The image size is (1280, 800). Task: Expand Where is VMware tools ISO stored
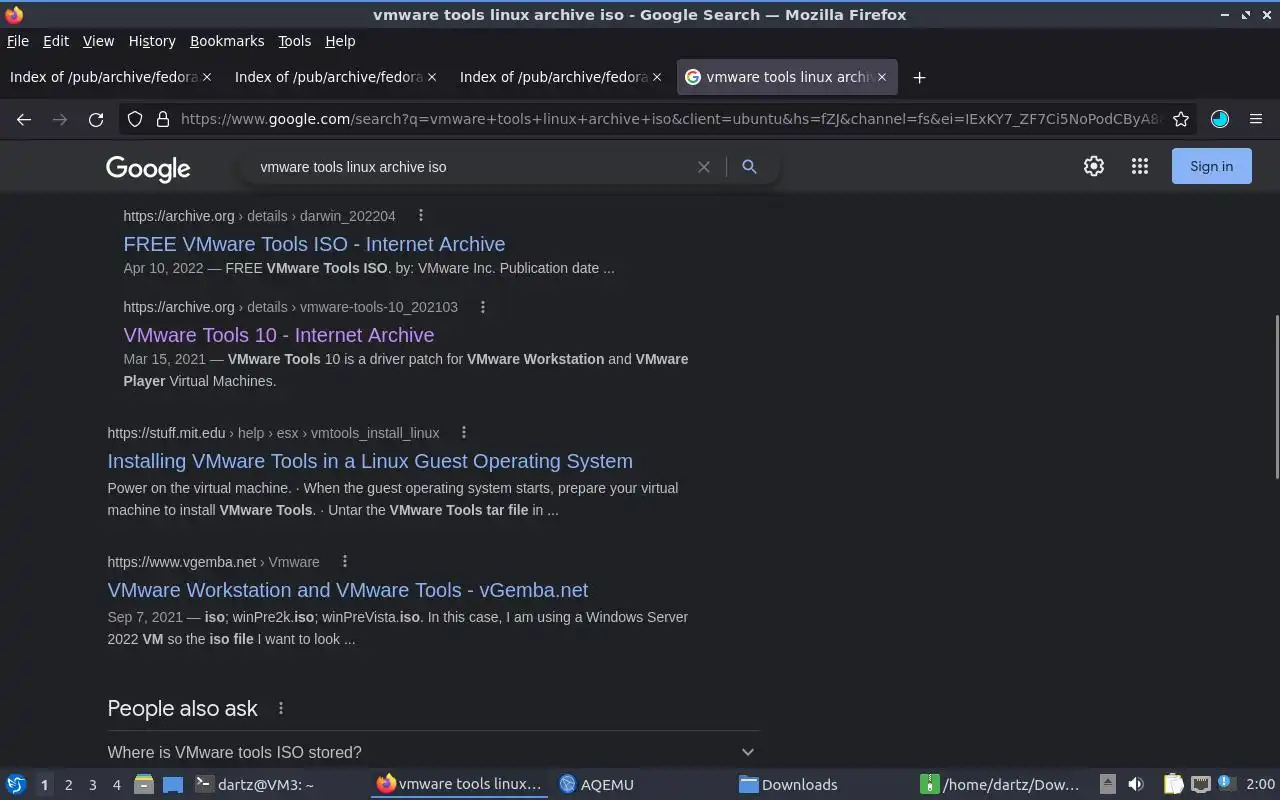coord(433,752)
